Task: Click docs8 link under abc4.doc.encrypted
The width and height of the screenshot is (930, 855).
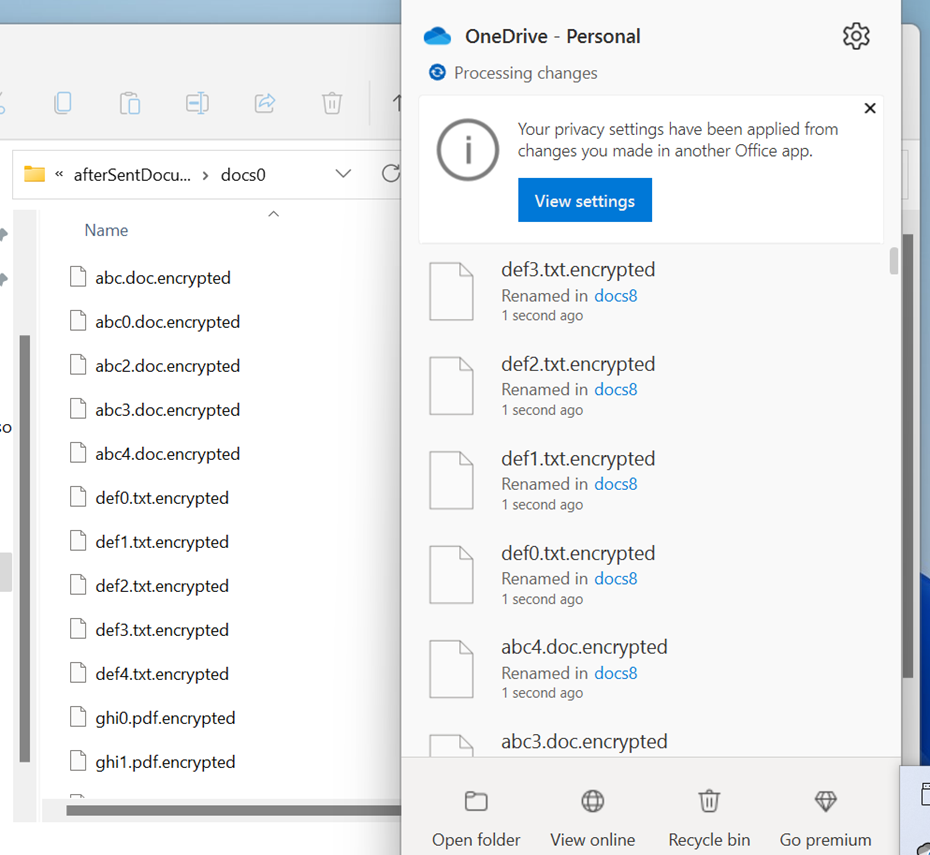Action: (x=616, y=673)
